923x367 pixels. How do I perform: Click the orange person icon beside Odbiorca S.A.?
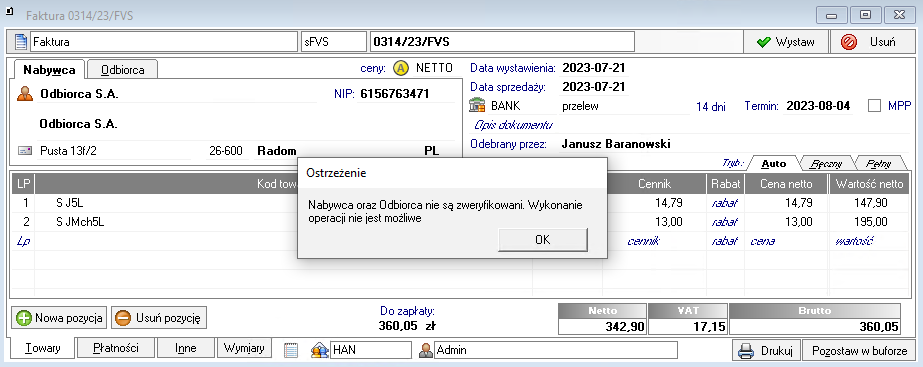pos(25,94)
